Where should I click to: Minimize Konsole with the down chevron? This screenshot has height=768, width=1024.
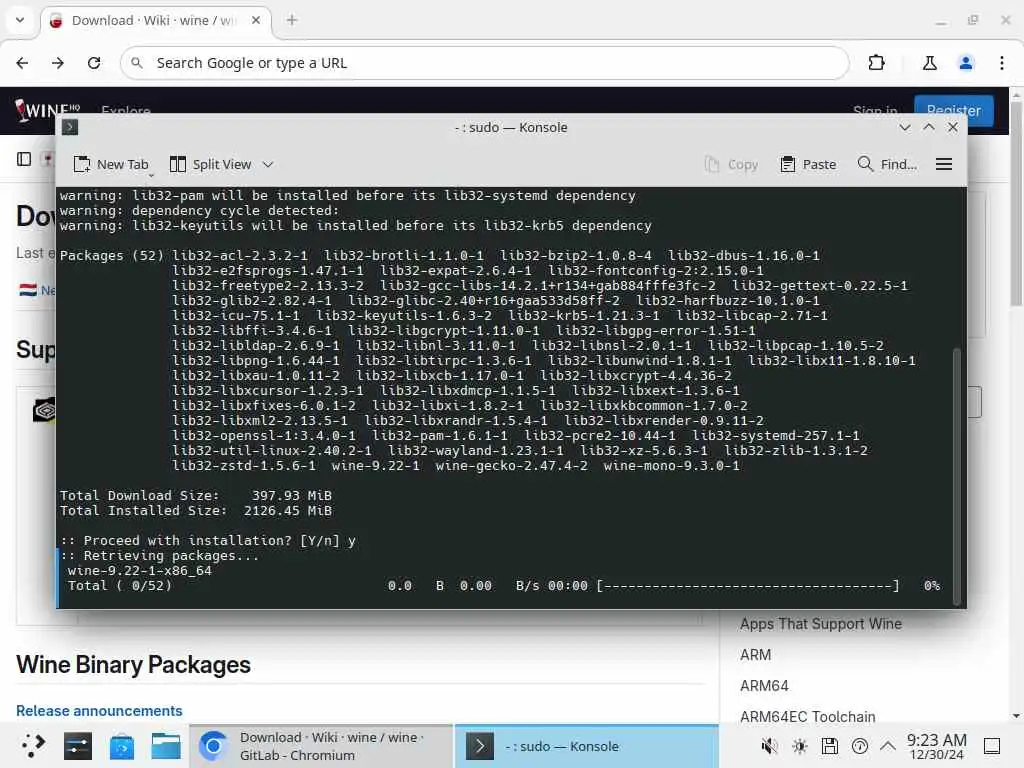904,127
